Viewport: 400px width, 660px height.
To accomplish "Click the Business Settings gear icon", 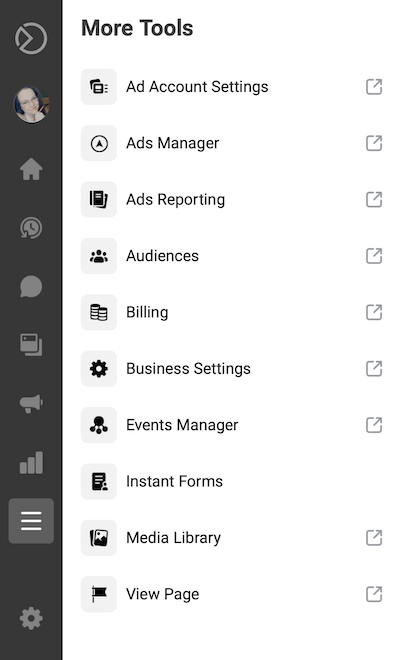I will (x=99, y=369).
